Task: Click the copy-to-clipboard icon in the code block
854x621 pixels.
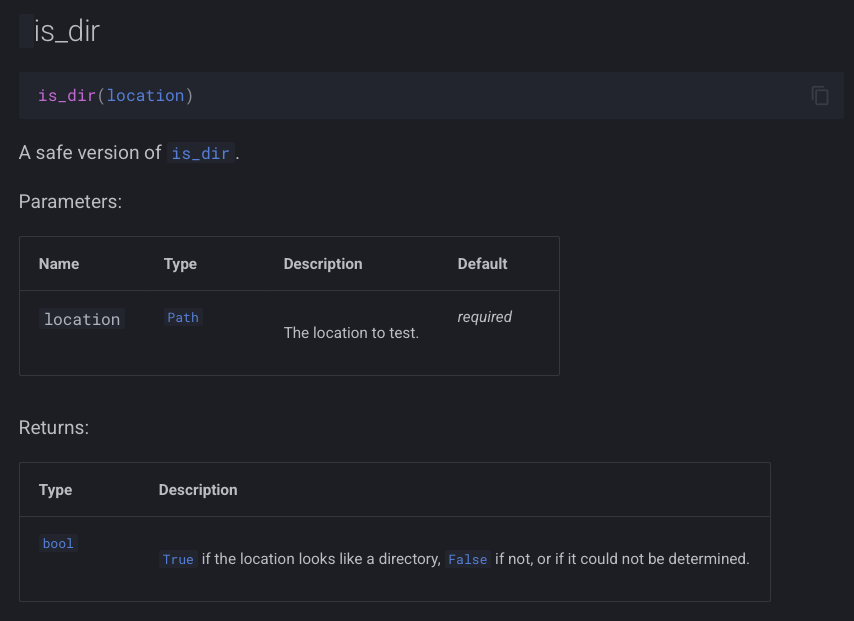Action: click(820, 96)
